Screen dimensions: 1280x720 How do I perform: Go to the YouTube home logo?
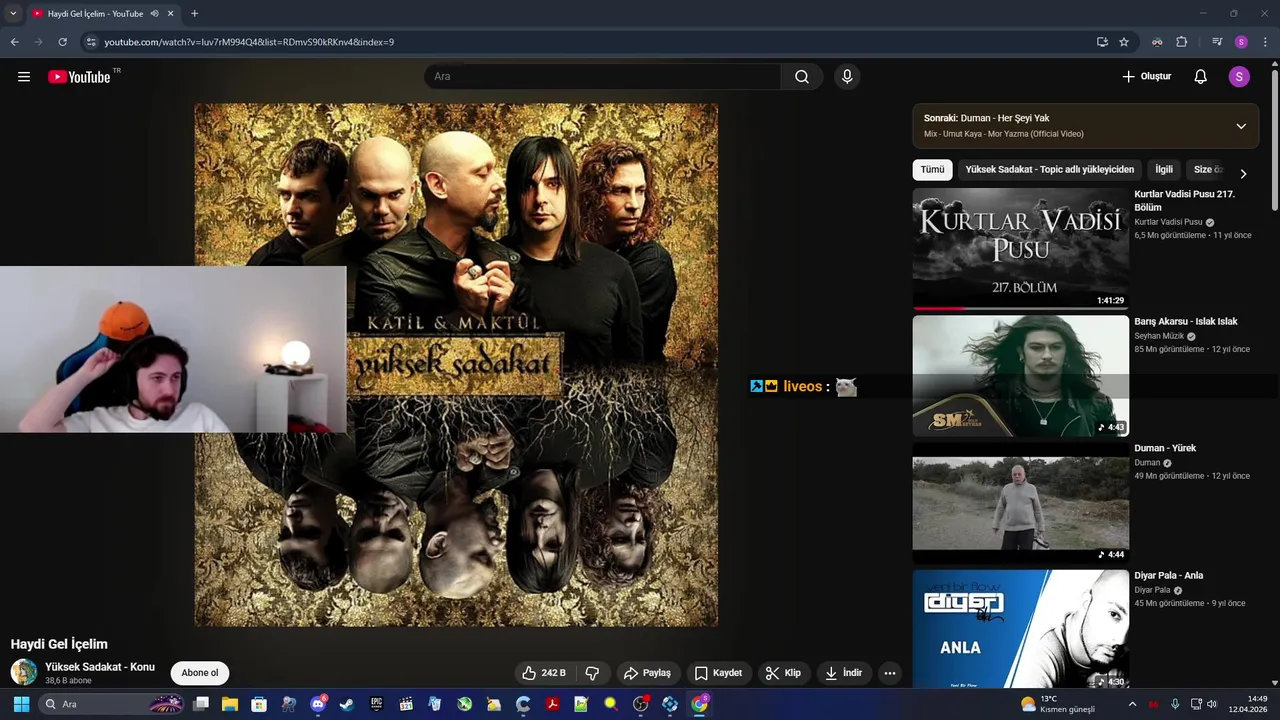tap(79, 77)
